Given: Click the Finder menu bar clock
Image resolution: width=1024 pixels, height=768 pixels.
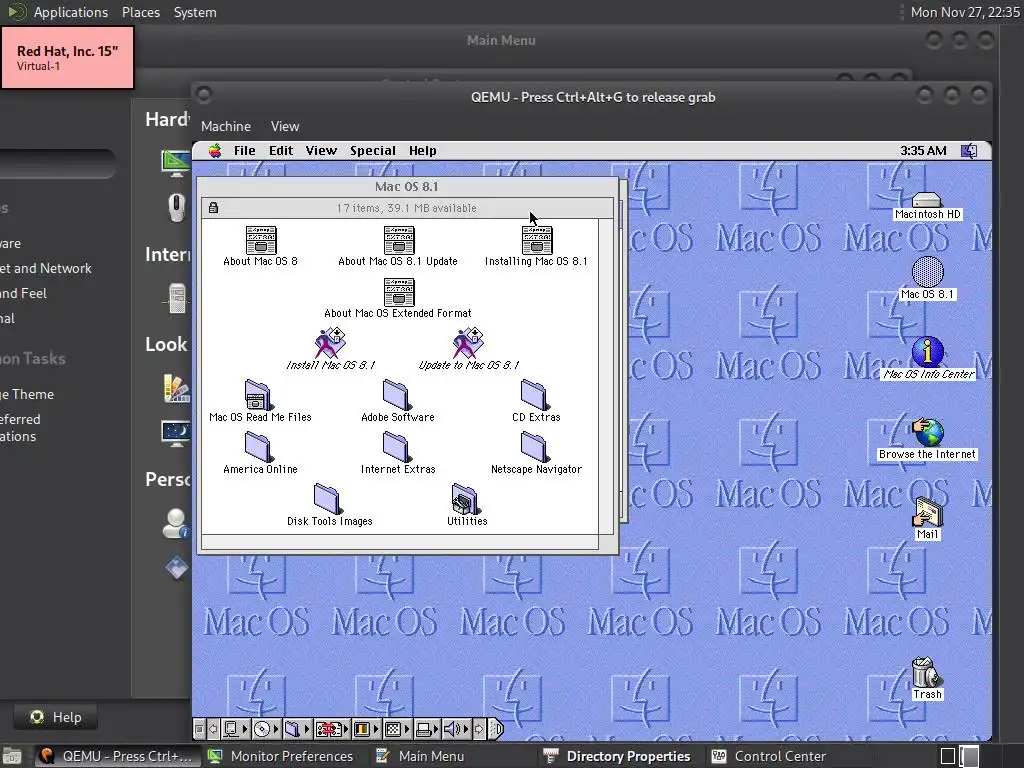Looking at the screenshot, I should [923, 151].
